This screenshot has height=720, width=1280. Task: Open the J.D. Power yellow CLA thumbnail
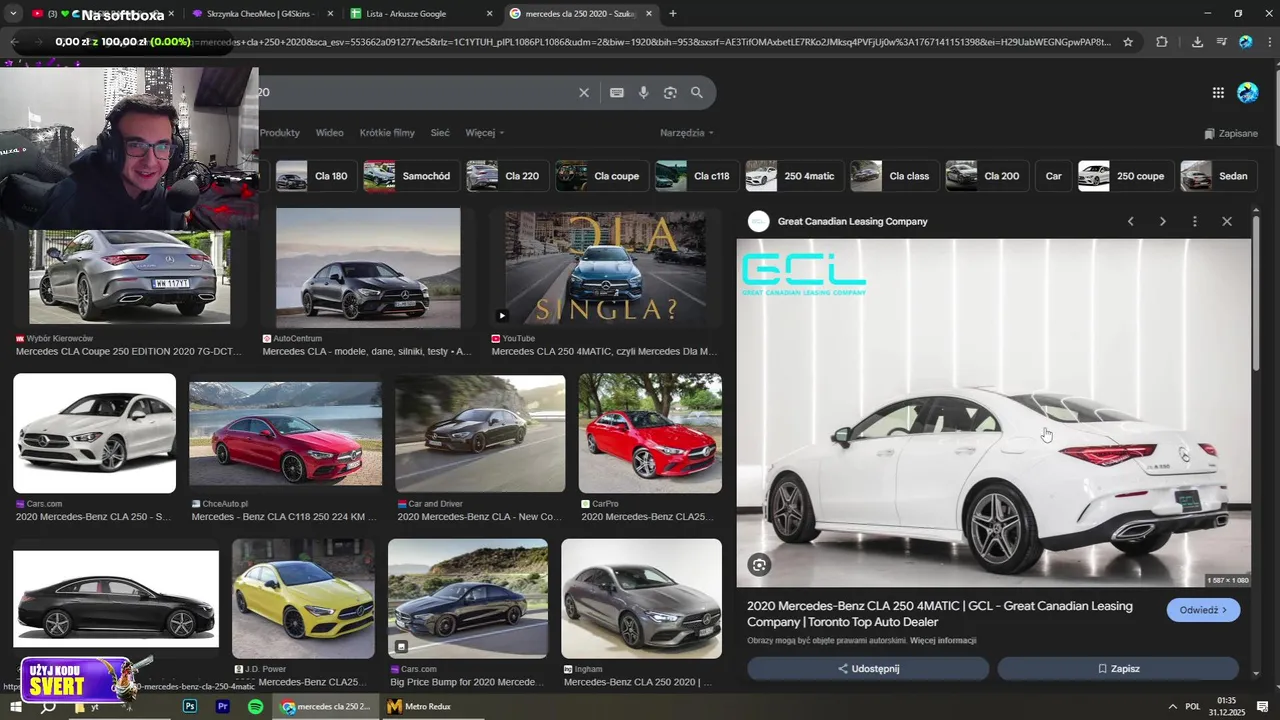pyautogui.click(x=303, y=598)
